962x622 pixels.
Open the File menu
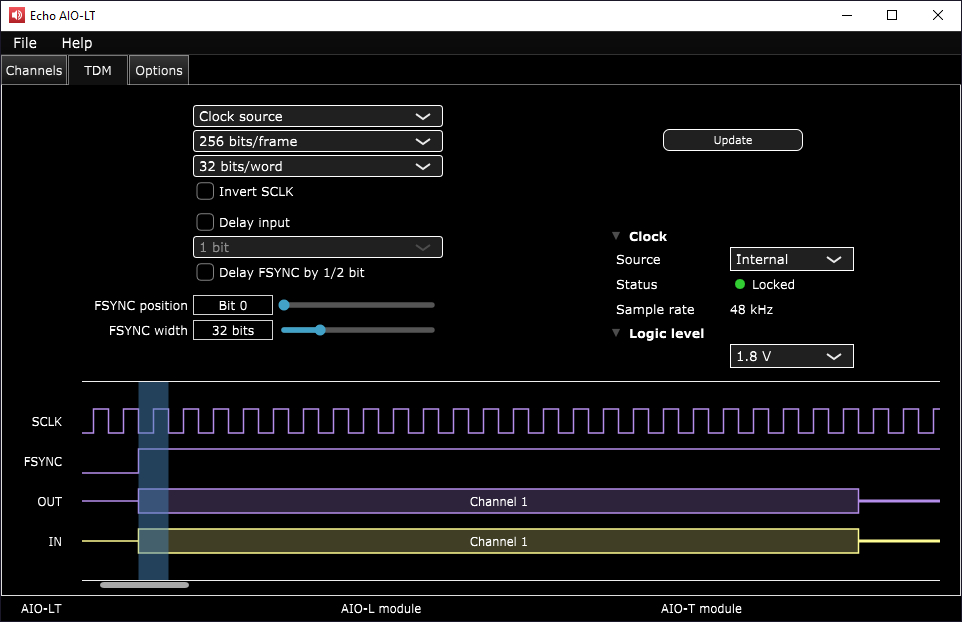click(x=25, y=43)
